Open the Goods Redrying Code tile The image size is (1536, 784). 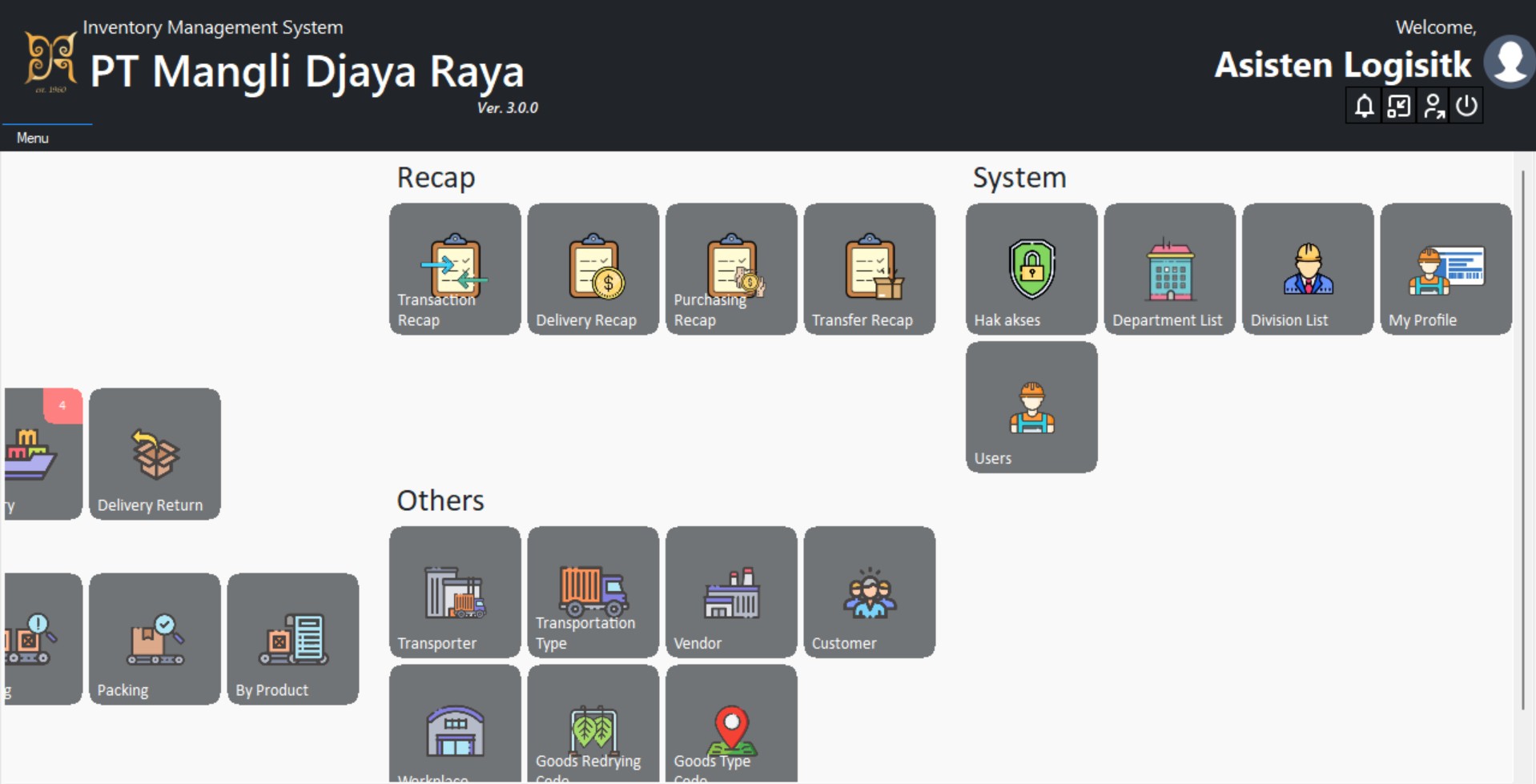[593, 724]
